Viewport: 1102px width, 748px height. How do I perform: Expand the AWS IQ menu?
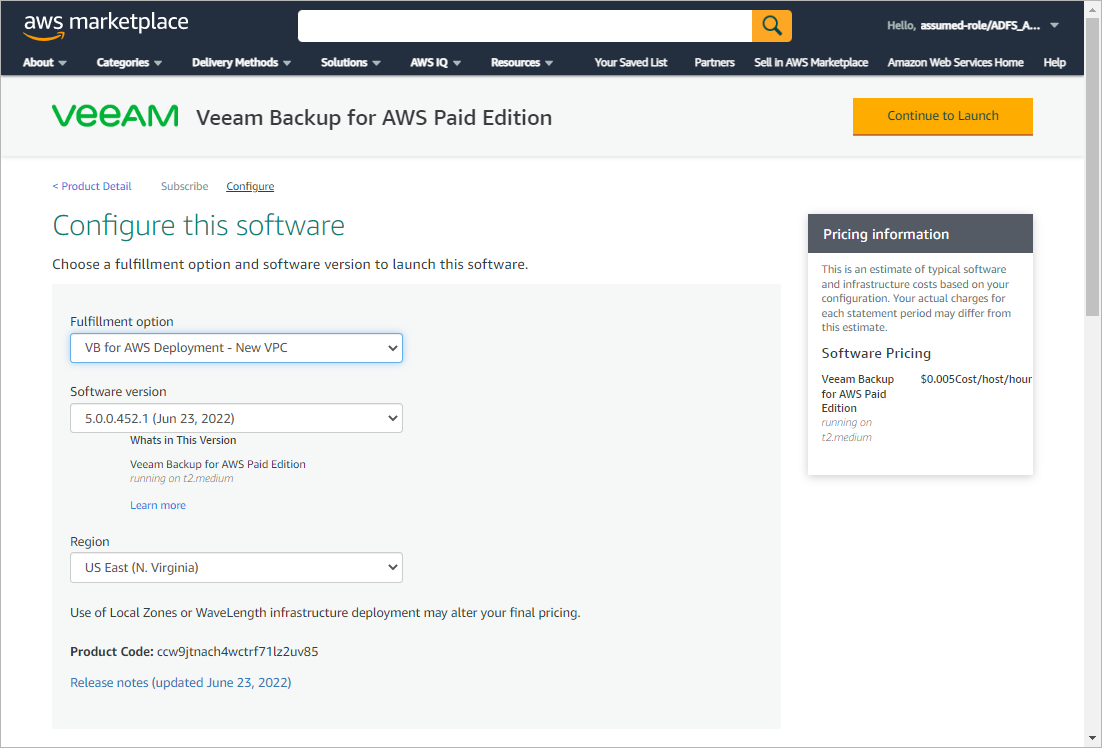coord(436,62)
